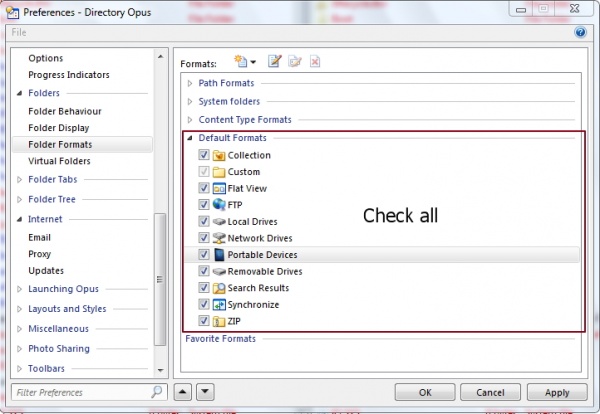
Task: Collapse the Internet section
Action: (20, 219)
